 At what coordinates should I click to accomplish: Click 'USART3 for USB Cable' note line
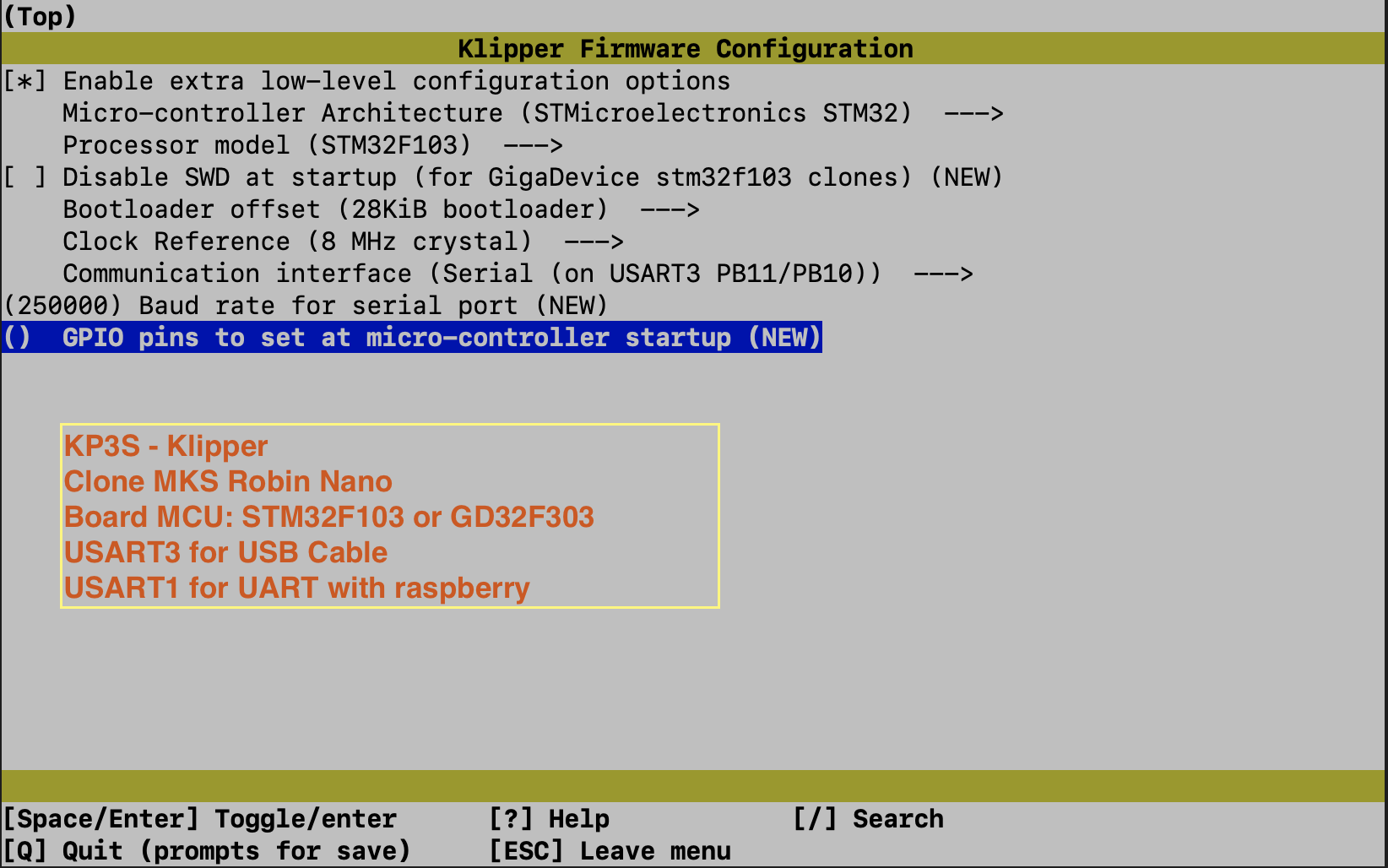tap(226, 552)
